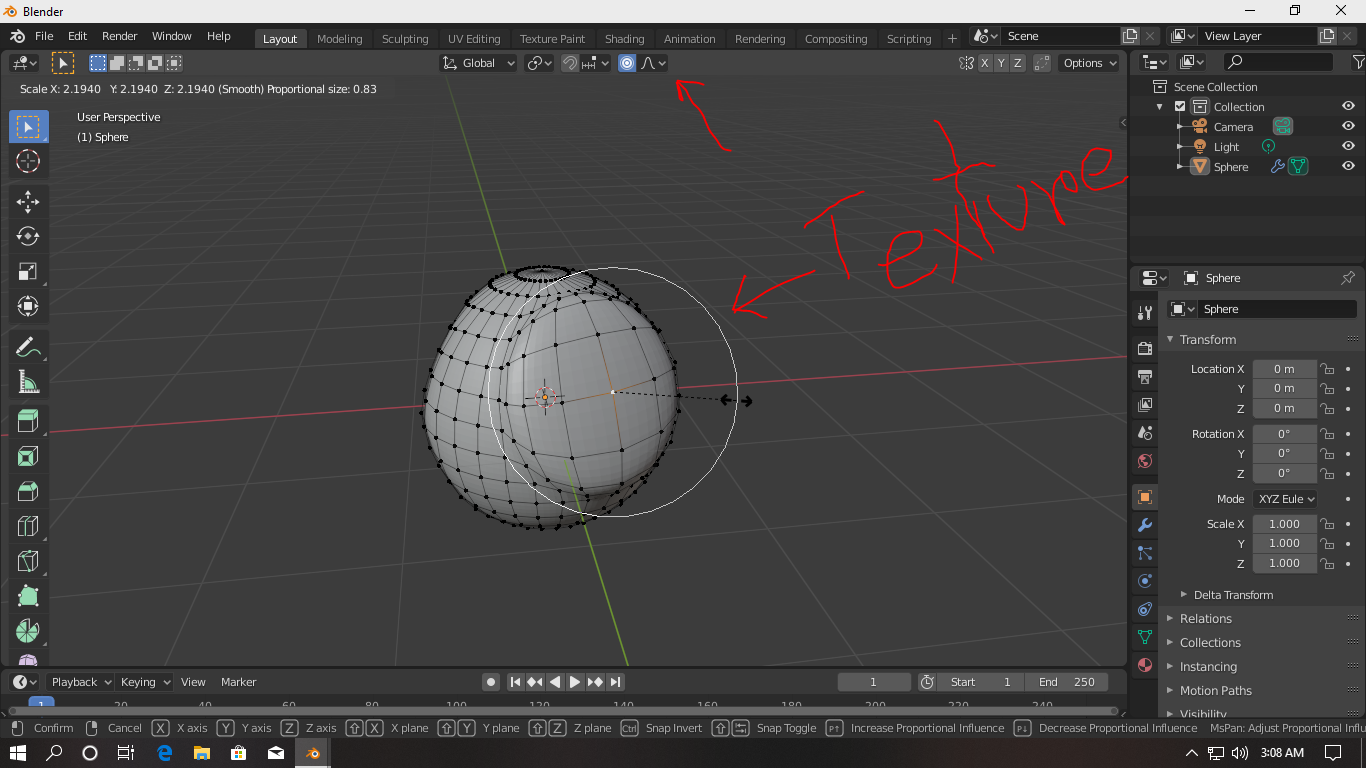
Task: Select the Measure tool
Action: coord(28,382)
